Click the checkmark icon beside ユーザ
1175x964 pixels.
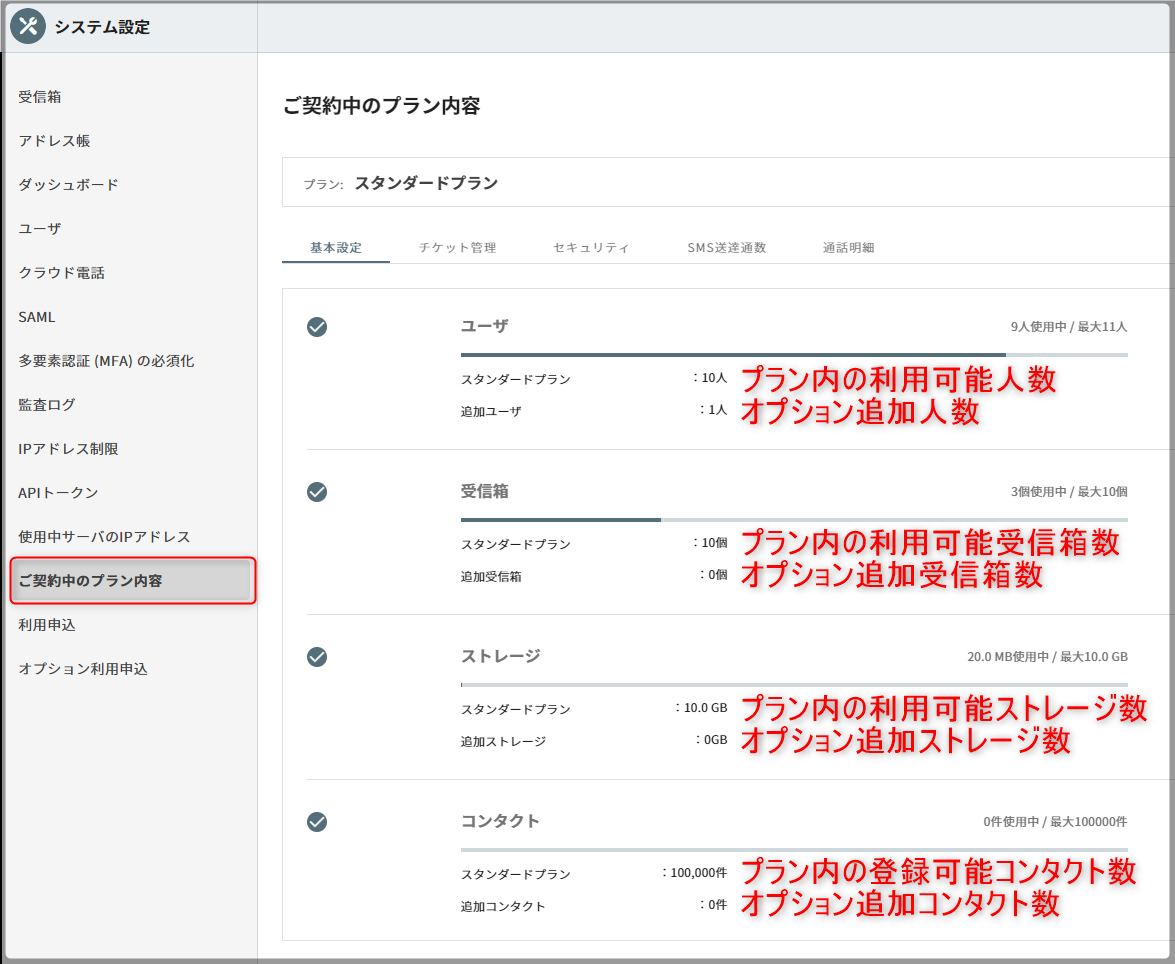coord(317,327)
